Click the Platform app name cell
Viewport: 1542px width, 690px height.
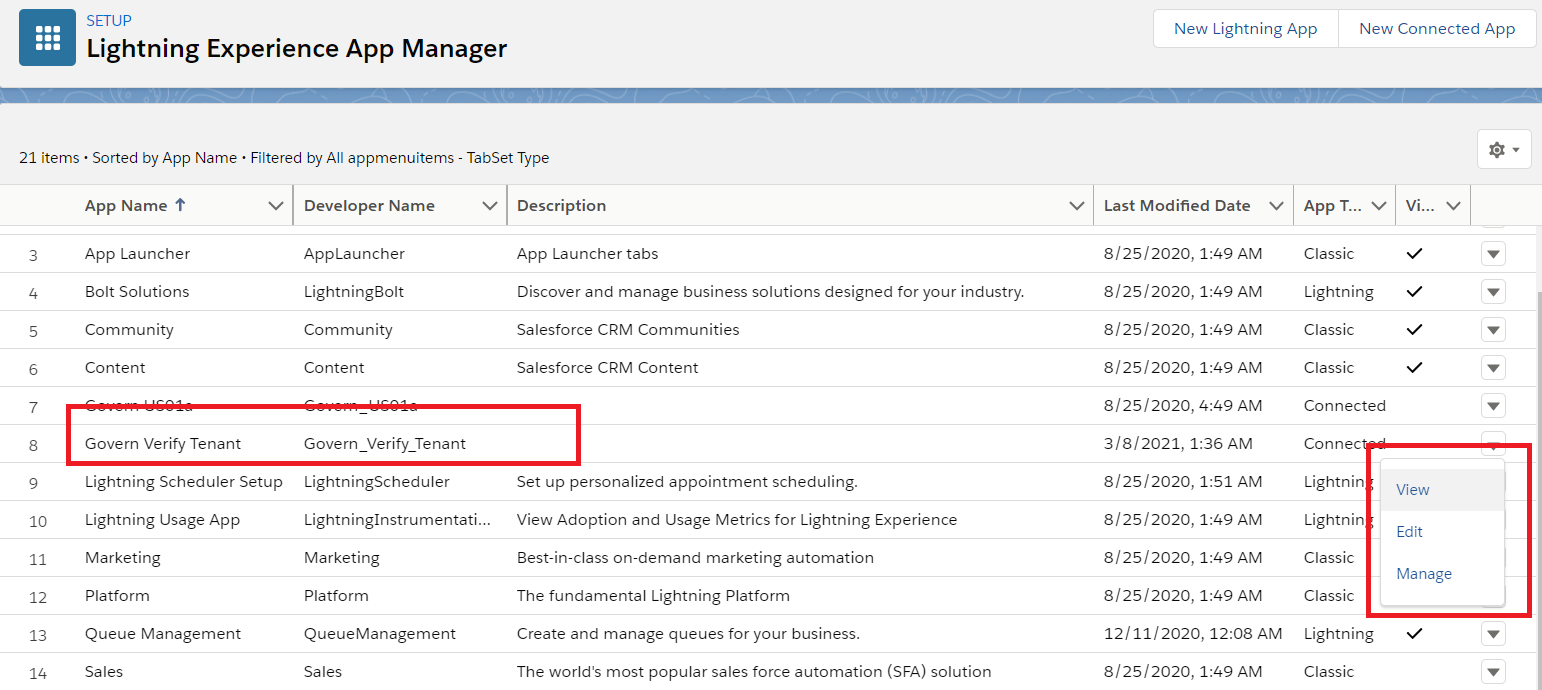(x=117, y=596)
